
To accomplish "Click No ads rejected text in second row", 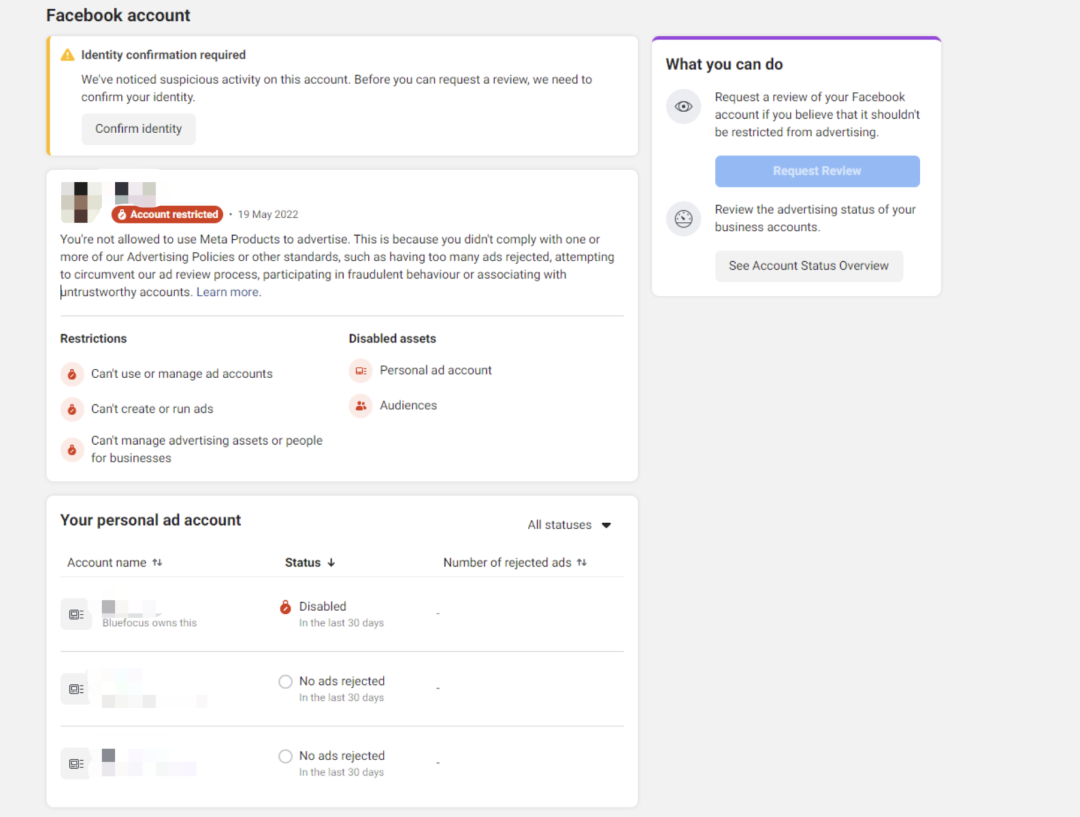I will click(x=342, y=681).
